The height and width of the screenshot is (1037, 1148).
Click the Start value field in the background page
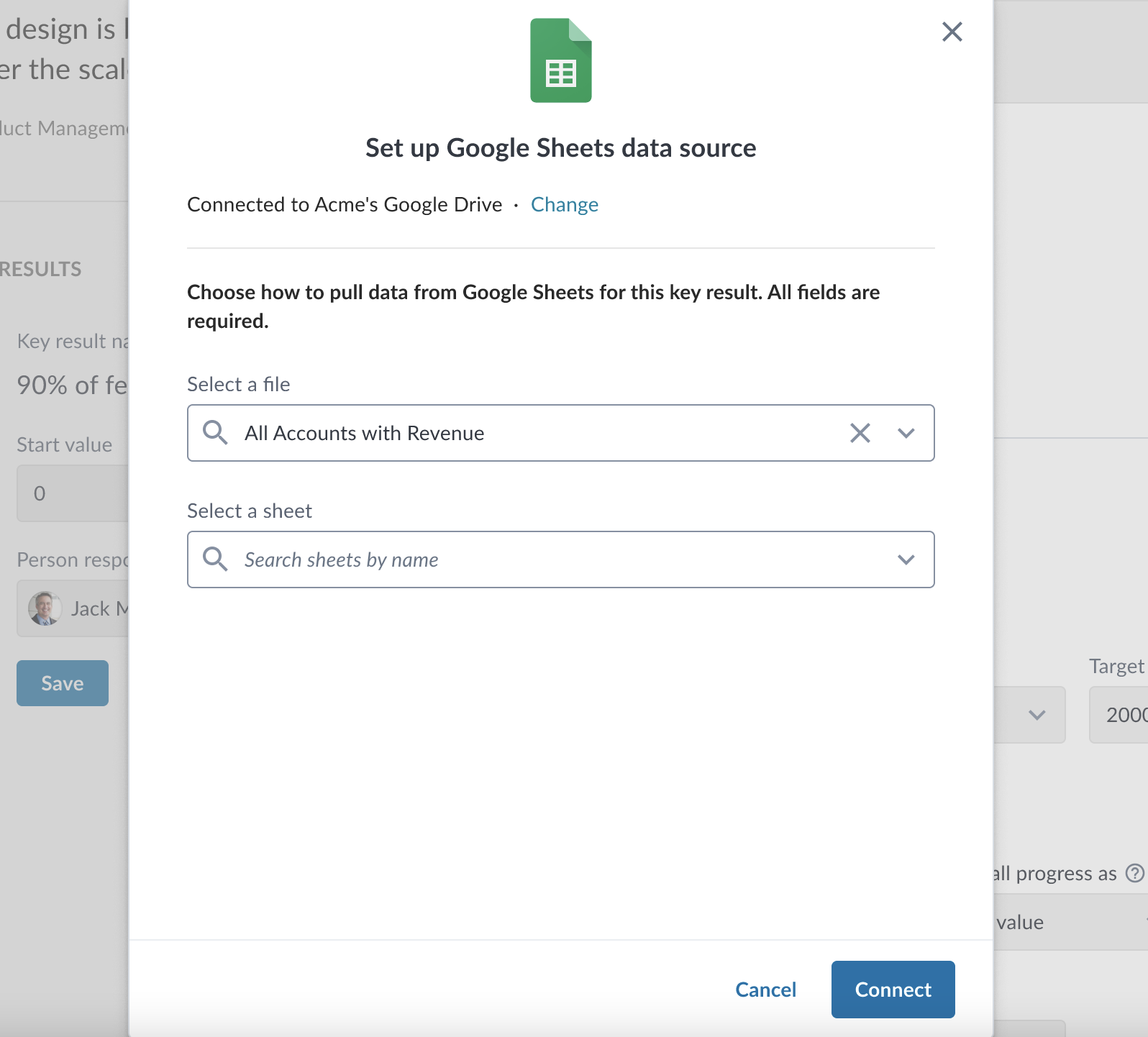(x=73, y=493)
